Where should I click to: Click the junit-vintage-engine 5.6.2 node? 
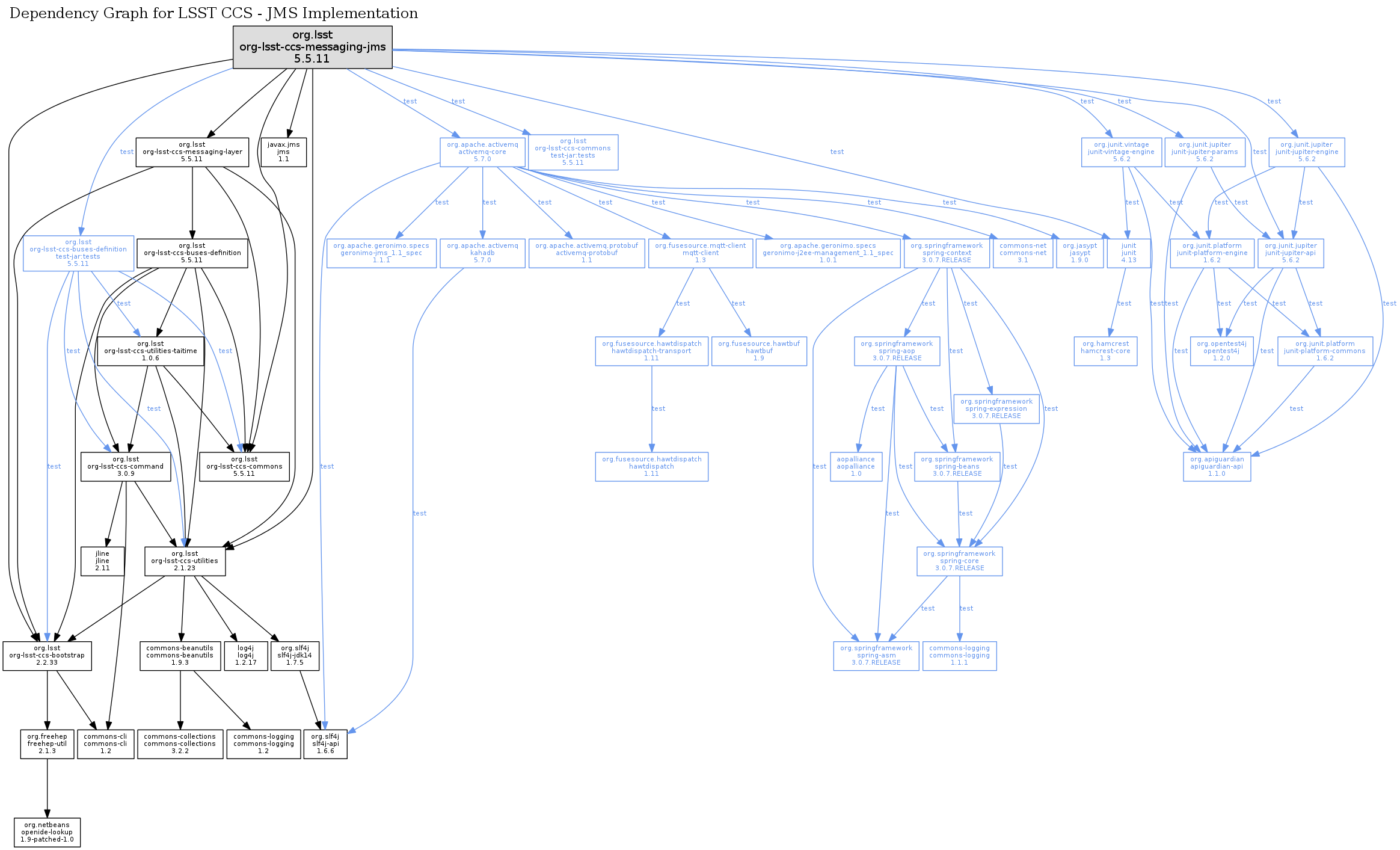coord(1121,152)
